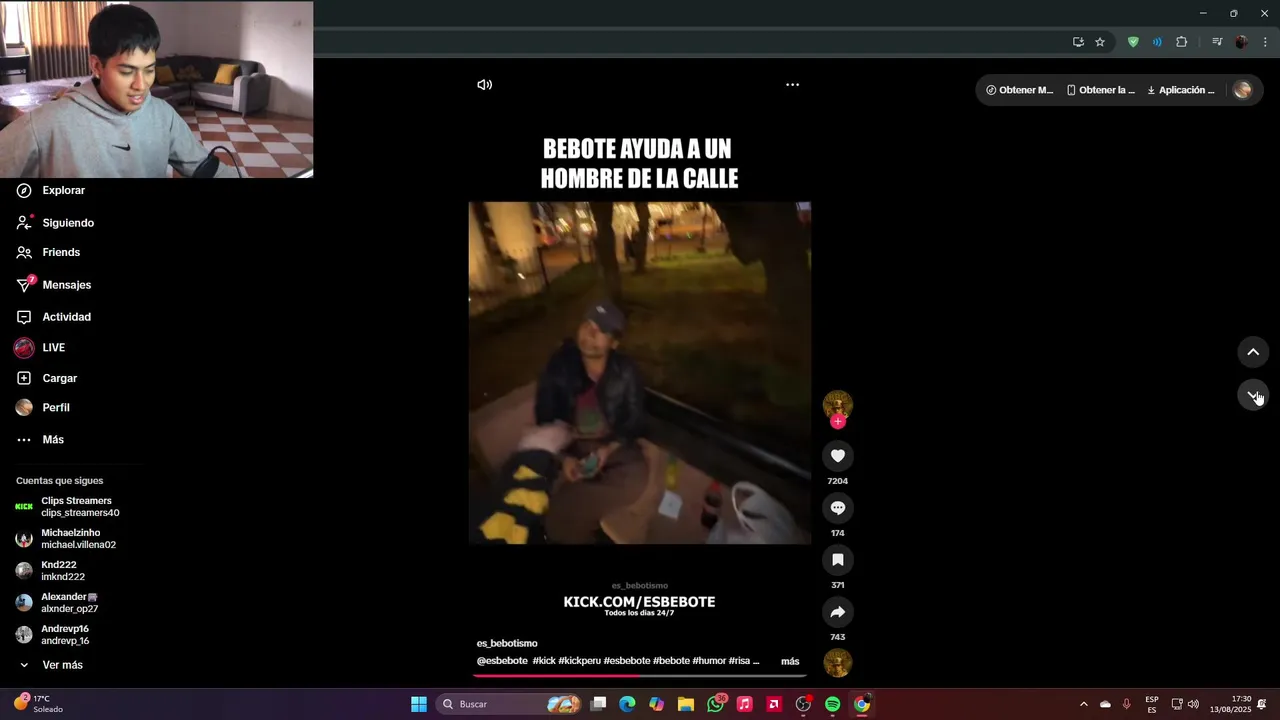Expand the Más sidebar menu
The height and width of the screenshot is (720, 1280).
[40, 440]
